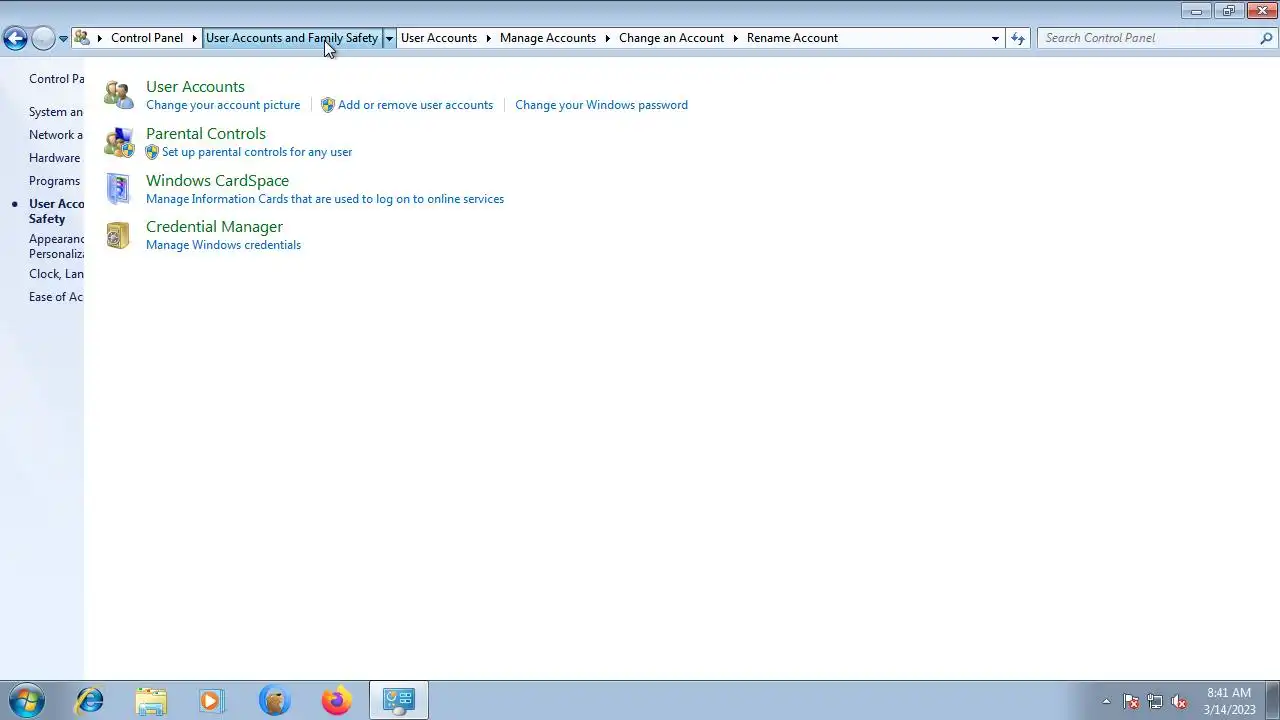Click the address bar location icon

[x=83, y=38]
